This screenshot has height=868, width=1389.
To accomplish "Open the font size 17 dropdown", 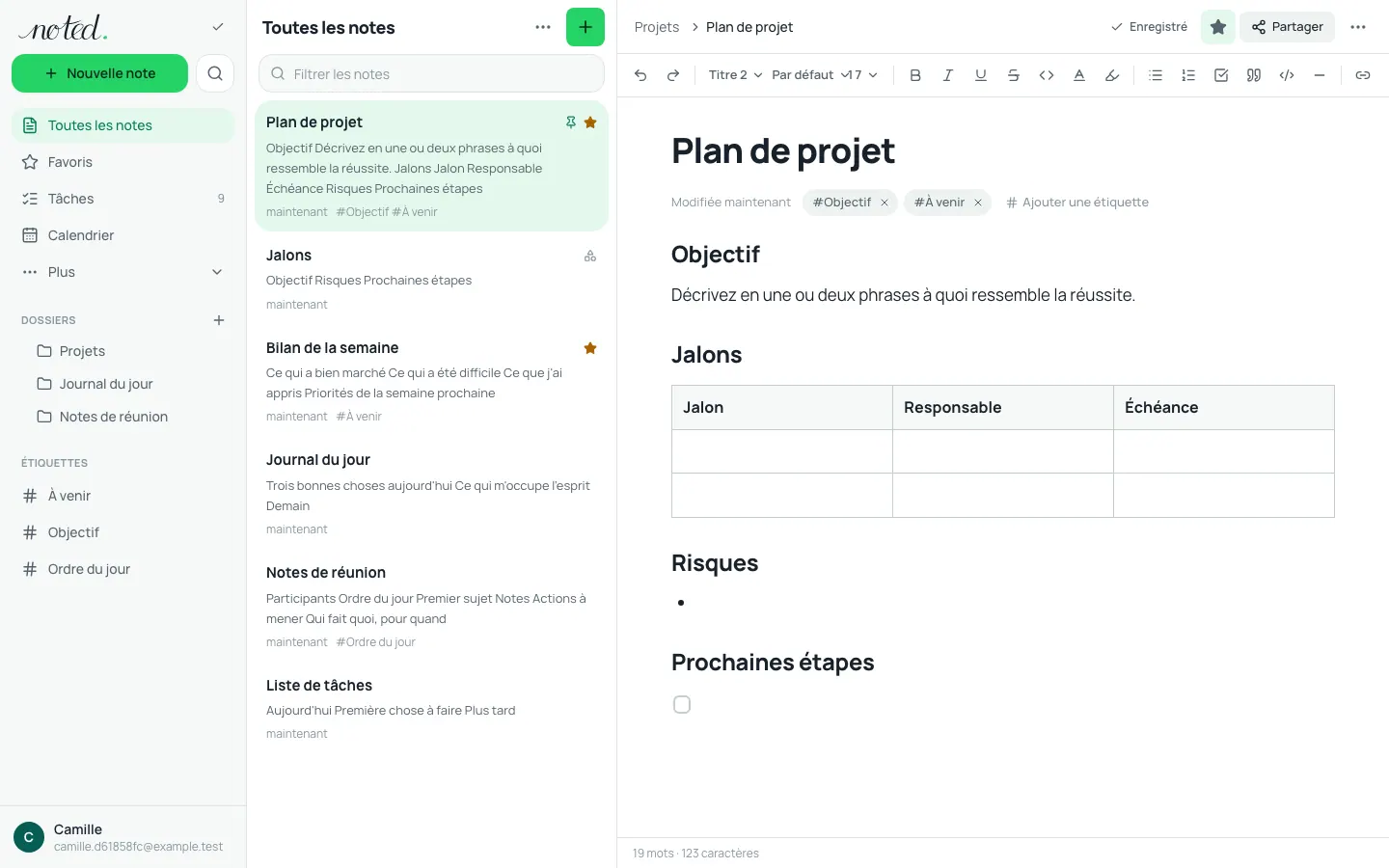I will pos(863,75).
